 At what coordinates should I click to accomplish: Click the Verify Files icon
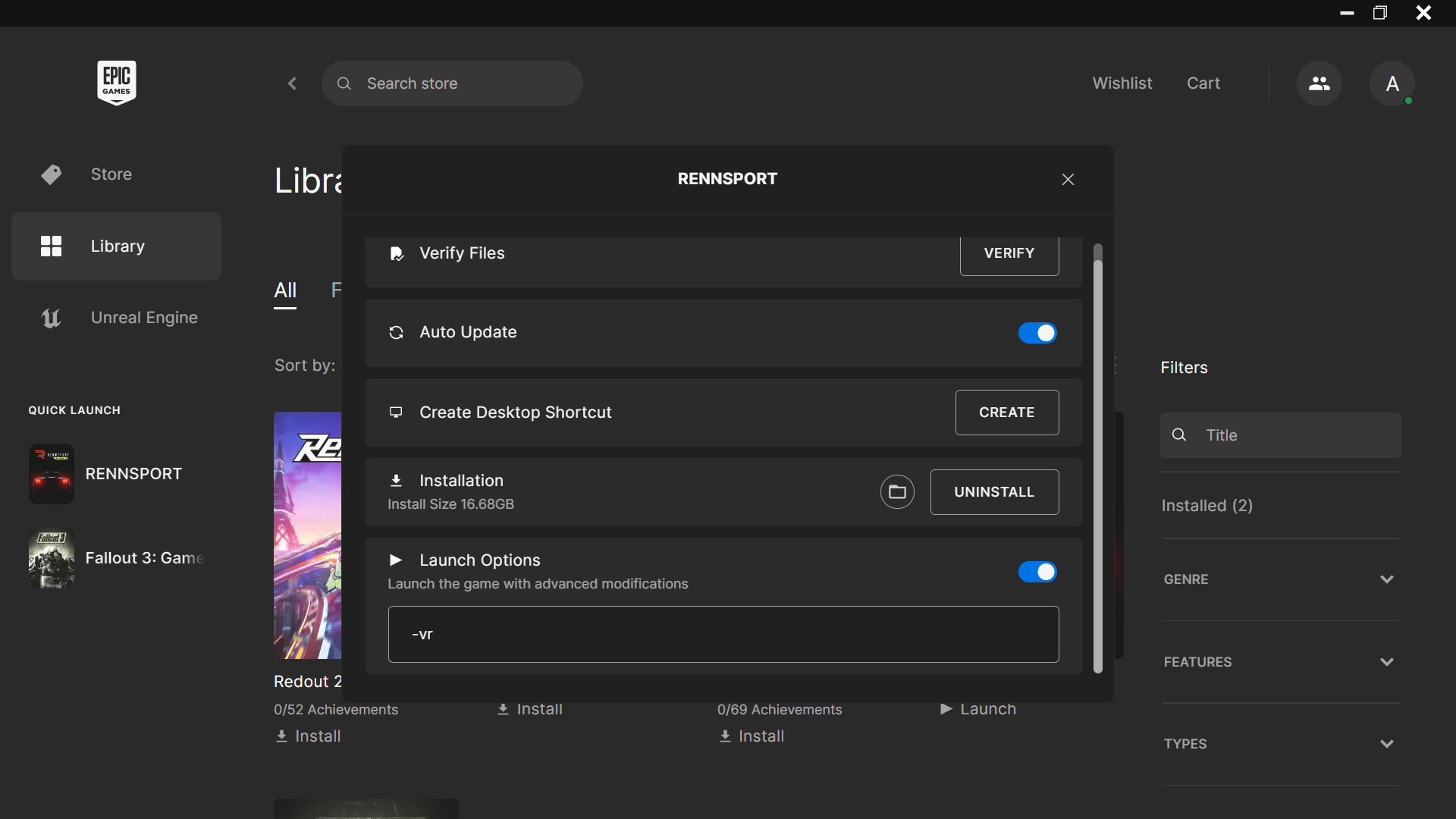pos(396,253)
